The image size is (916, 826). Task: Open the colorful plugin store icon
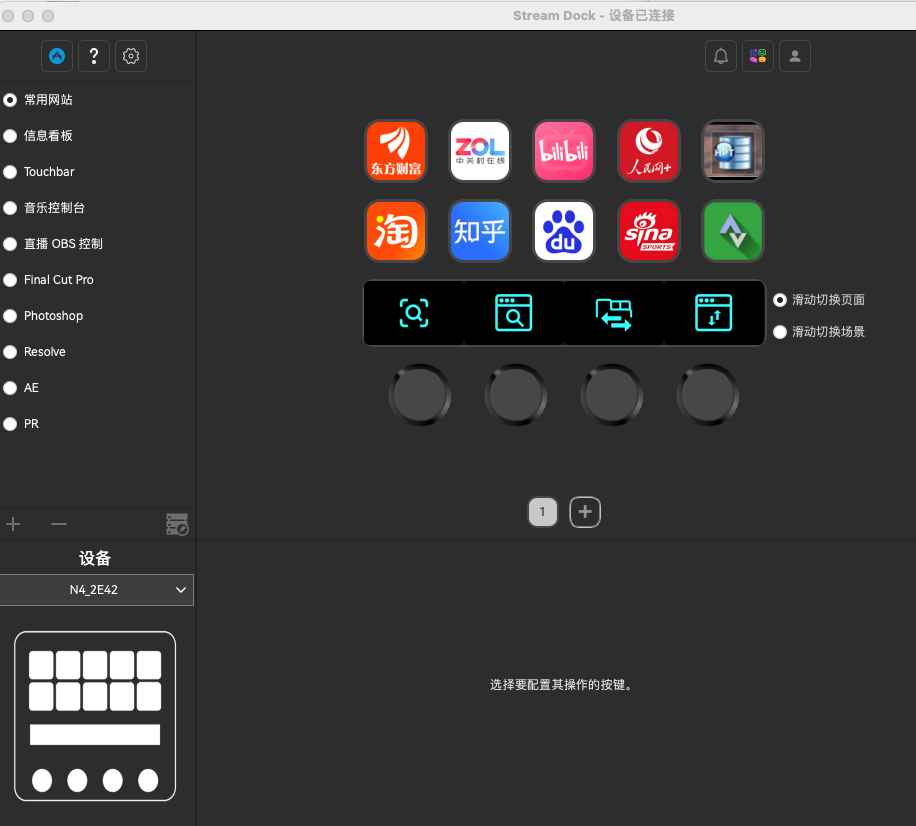(758, 56)
